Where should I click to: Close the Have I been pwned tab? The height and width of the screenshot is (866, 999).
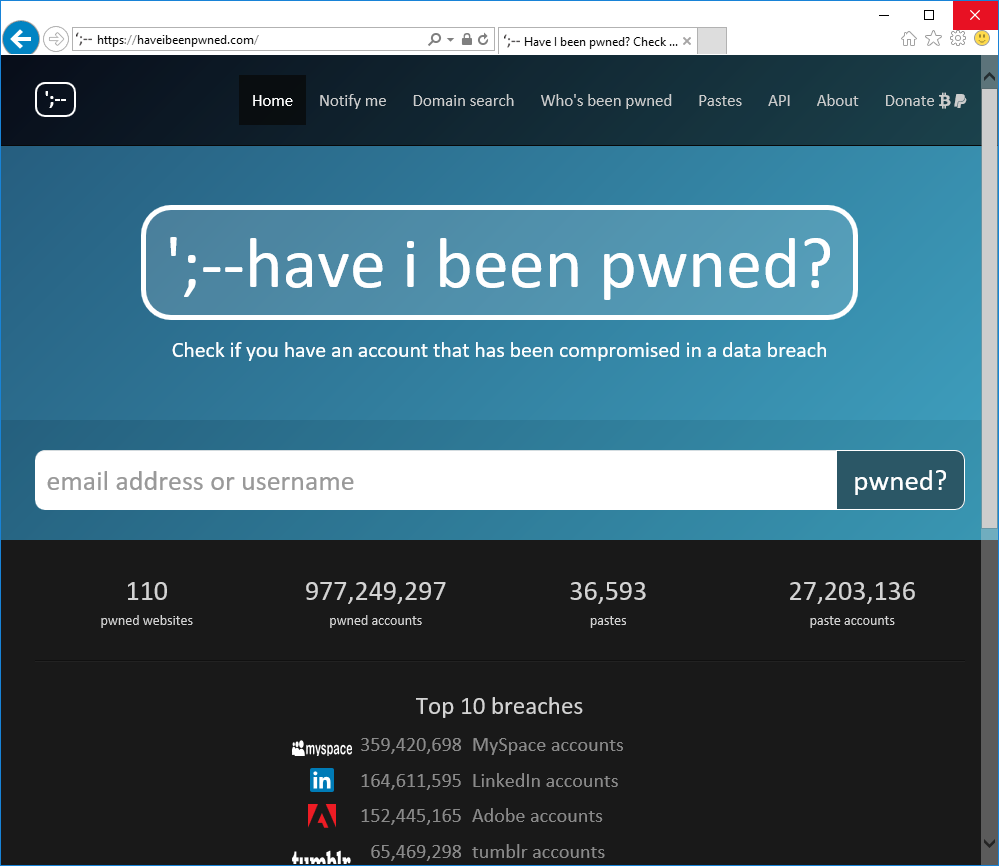click(687, 41)
